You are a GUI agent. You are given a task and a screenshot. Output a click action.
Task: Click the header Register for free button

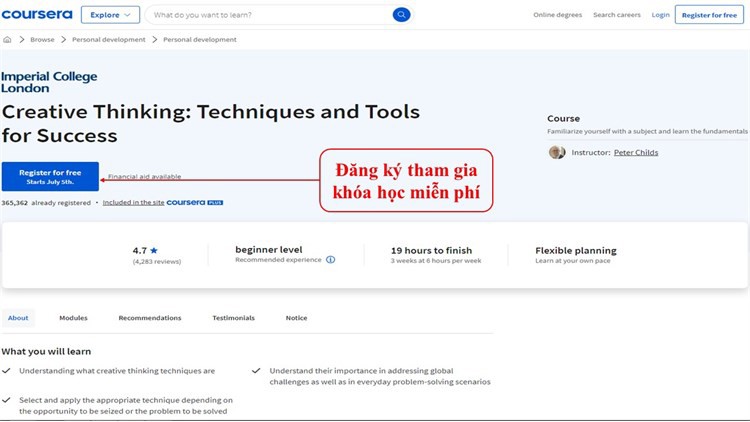pos(709,15)
